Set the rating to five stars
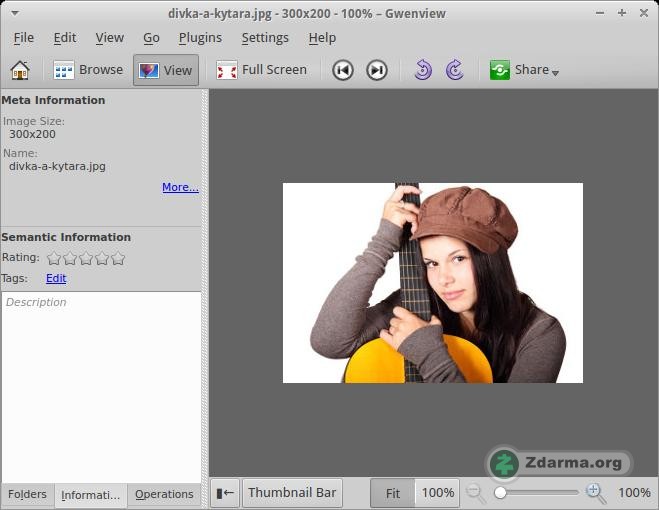The image size is (659, 510). [118, 258]
